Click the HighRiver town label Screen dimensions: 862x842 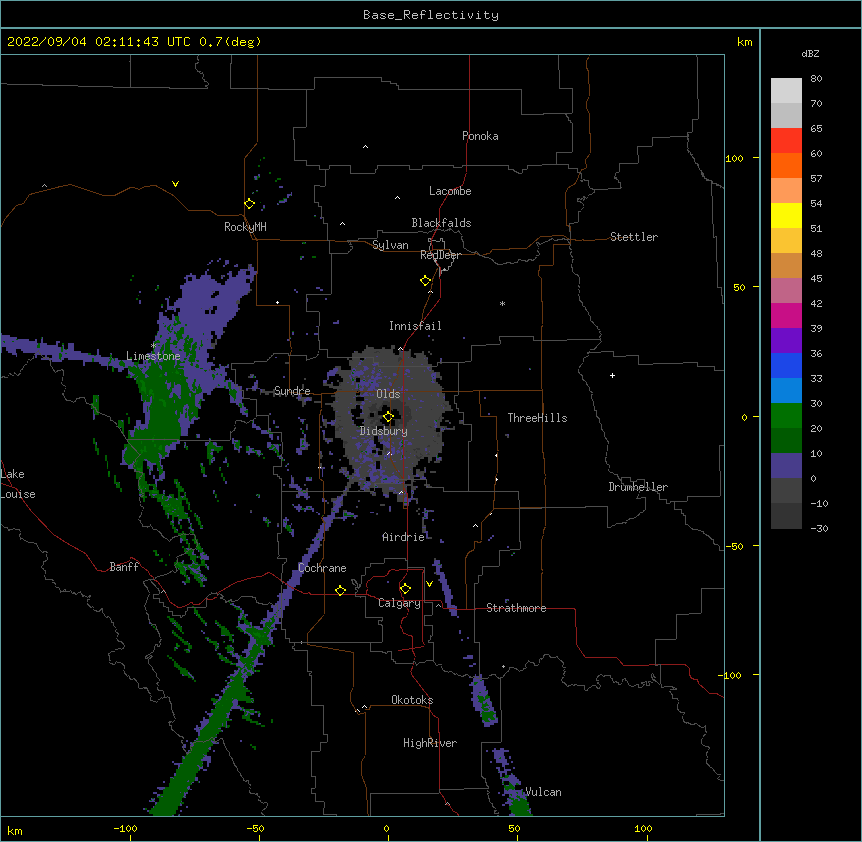(430, 743)
